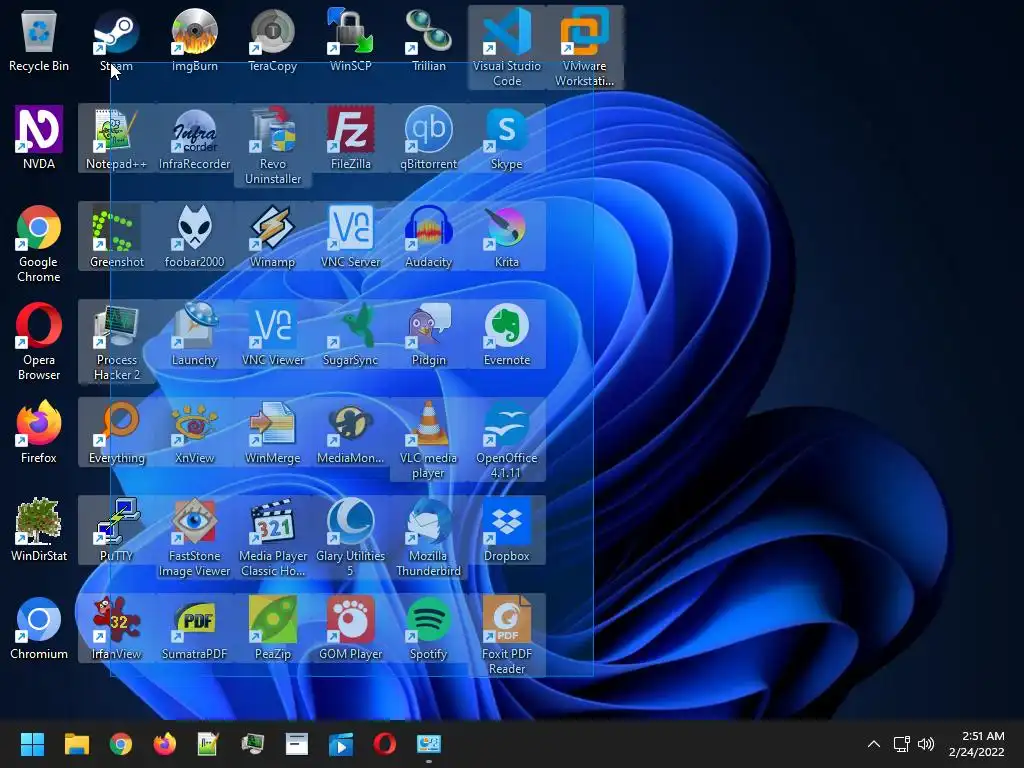Image resolution: width=1024 pixels, height=768 pixels.
Task: Select the PuTTY desktop shortcut
Action: click(116, 530)
